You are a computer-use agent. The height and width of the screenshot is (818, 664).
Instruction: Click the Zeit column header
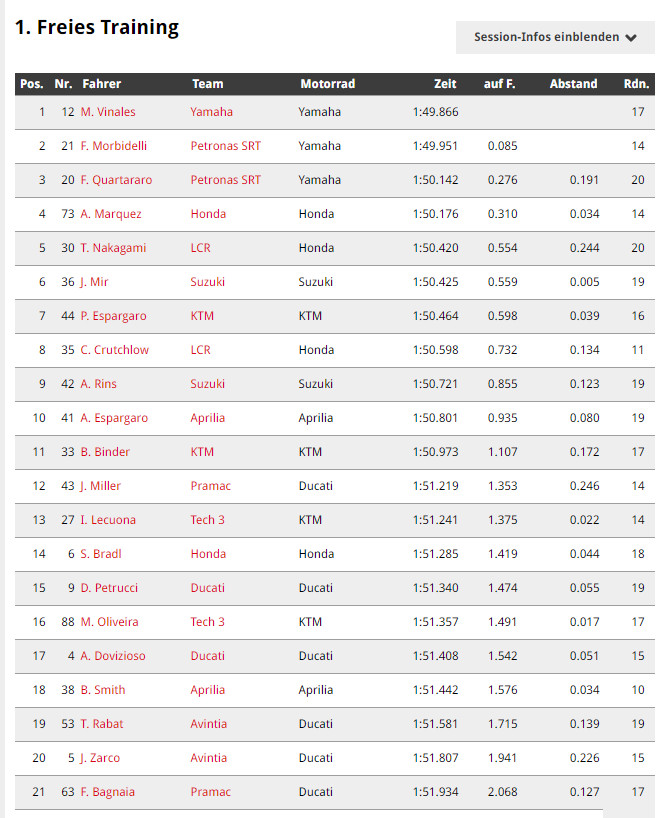coord(445,84)
